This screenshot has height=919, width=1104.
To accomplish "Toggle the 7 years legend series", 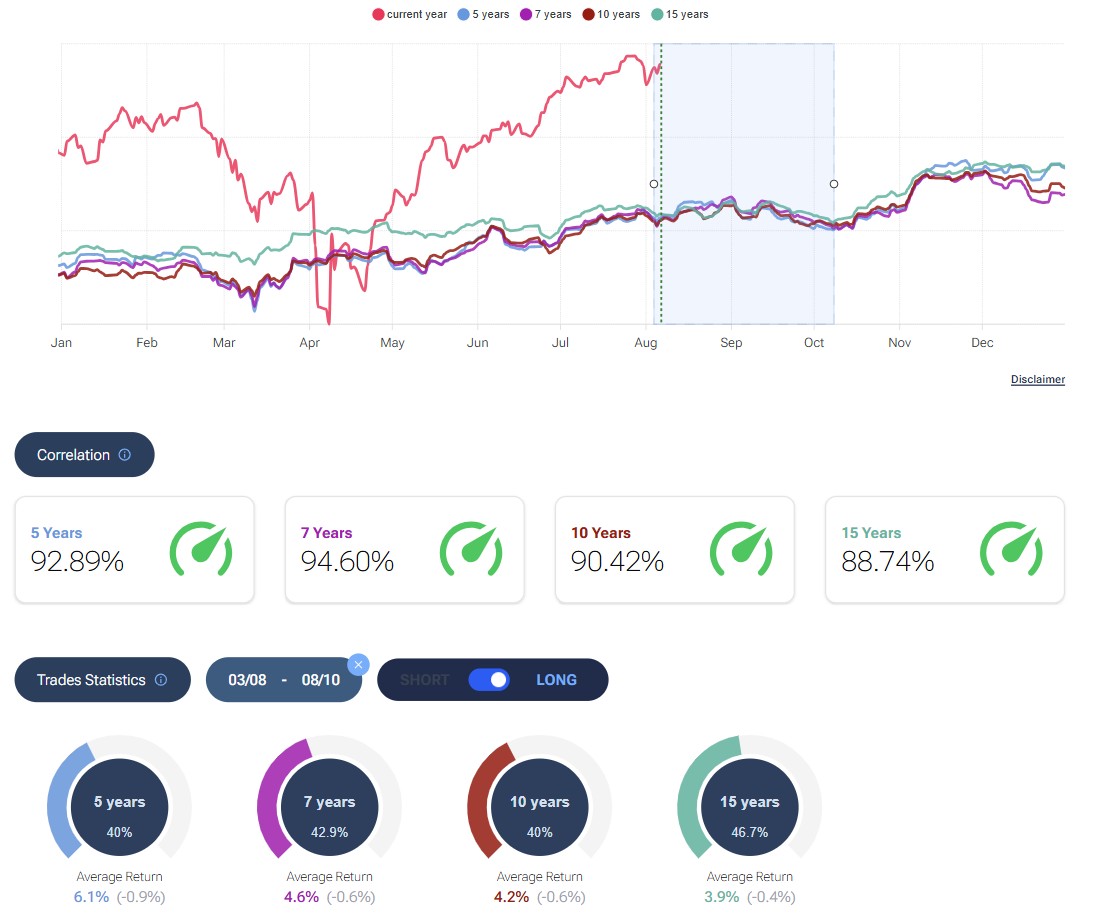I will tap(546, 14).
